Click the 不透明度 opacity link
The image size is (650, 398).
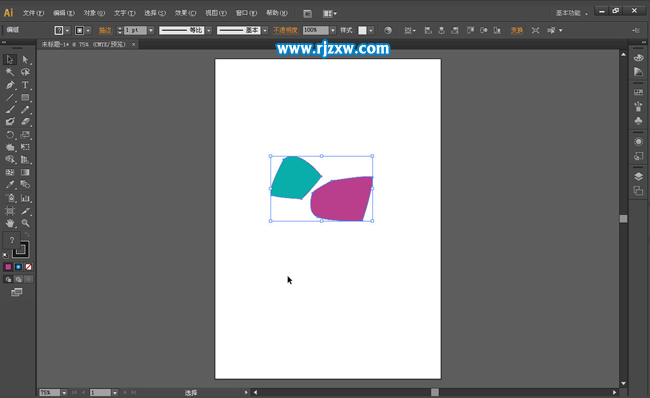(x=285, y=30)
